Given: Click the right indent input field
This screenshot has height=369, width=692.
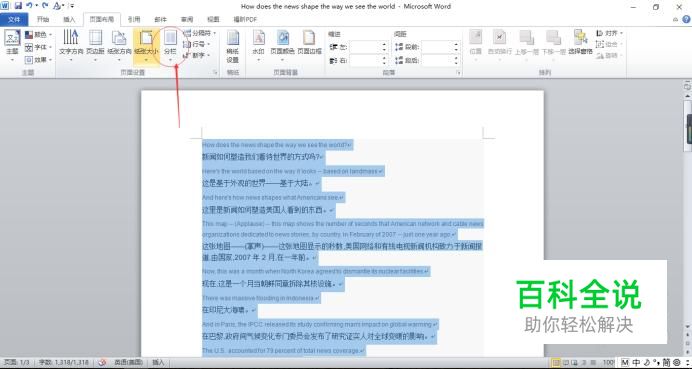Looking at the screenshot, I should tap(365, 60).
